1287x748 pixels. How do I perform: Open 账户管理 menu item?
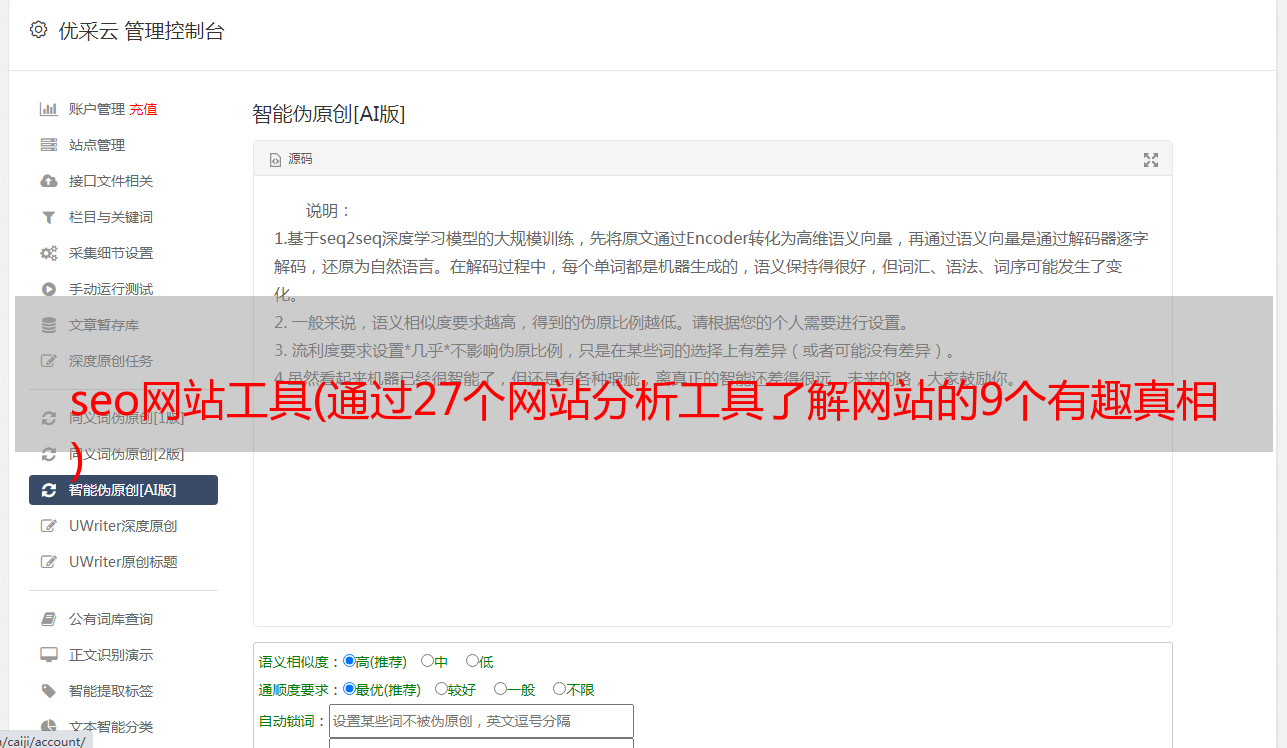tap(97, 109)
